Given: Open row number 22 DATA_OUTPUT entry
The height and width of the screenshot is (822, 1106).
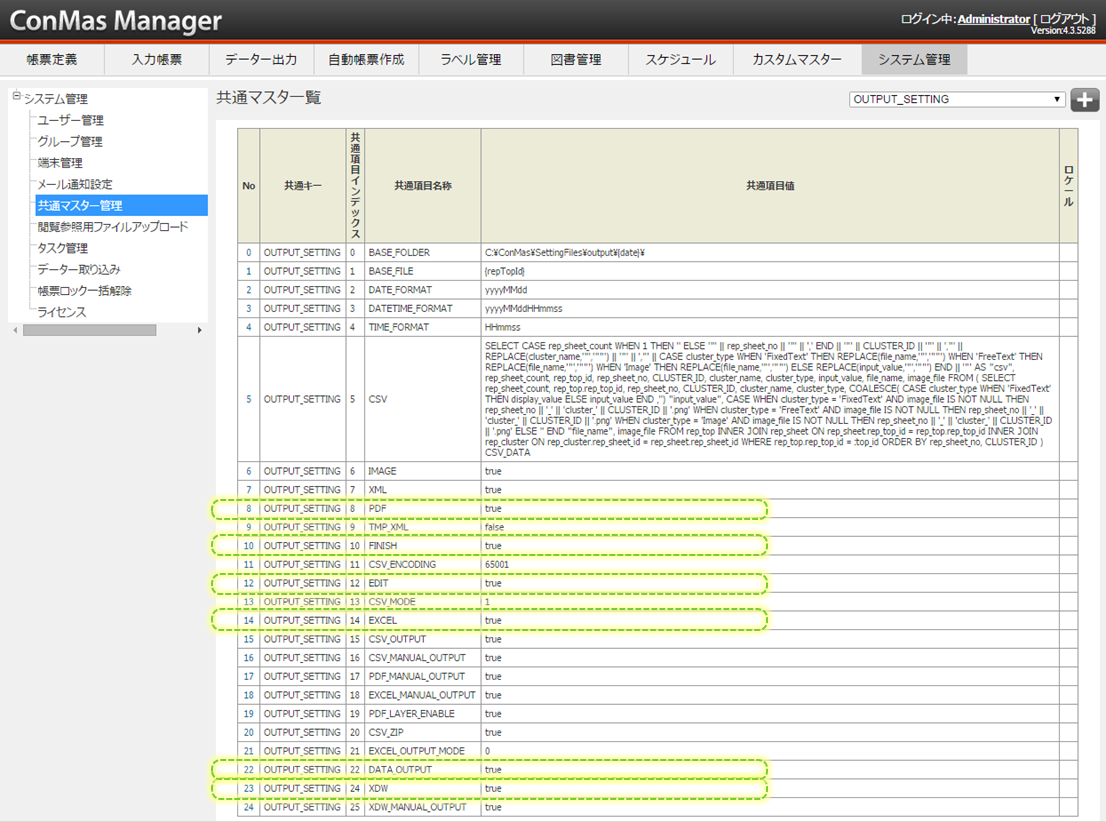Looking at the screenshot, I should 249,769.
